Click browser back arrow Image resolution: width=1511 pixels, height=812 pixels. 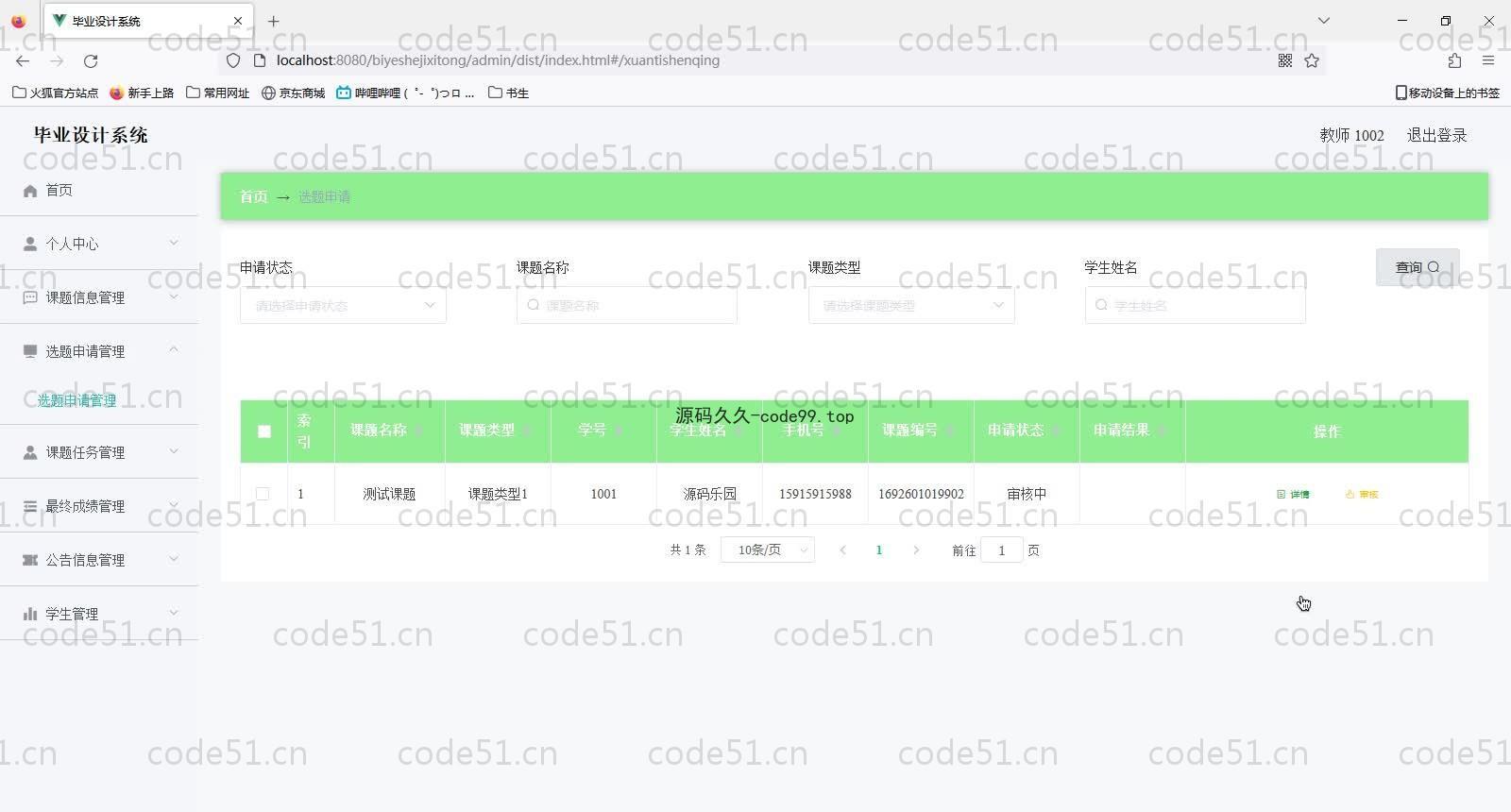[23, 60]
